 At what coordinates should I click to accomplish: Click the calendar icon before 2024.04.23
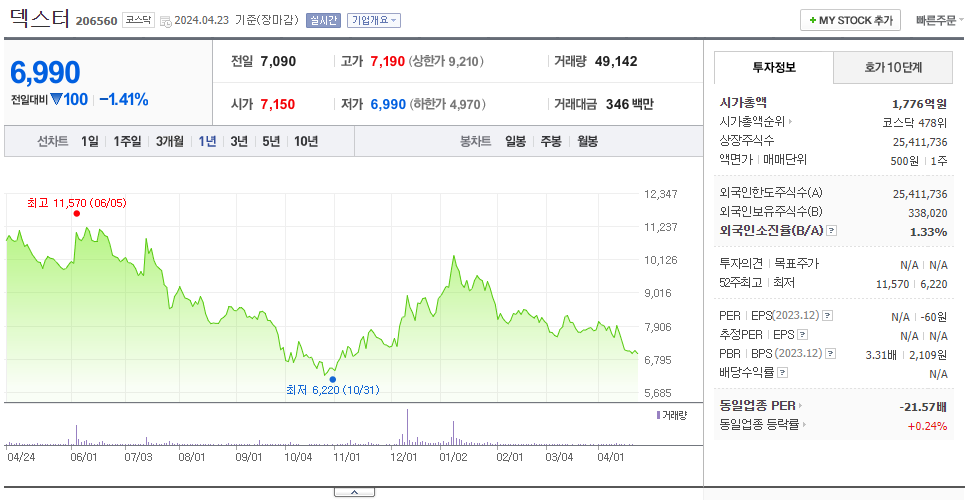(165, 21)
